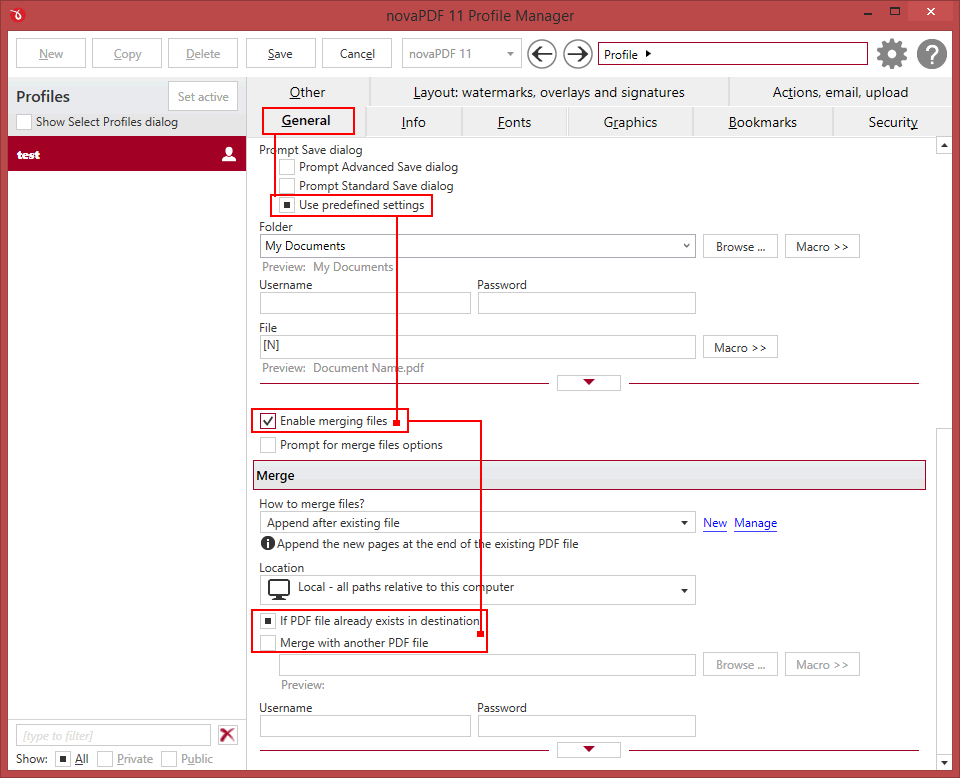Switch to the Bookmarks tab
Viewport: 960px width, 778px height.
762,122
